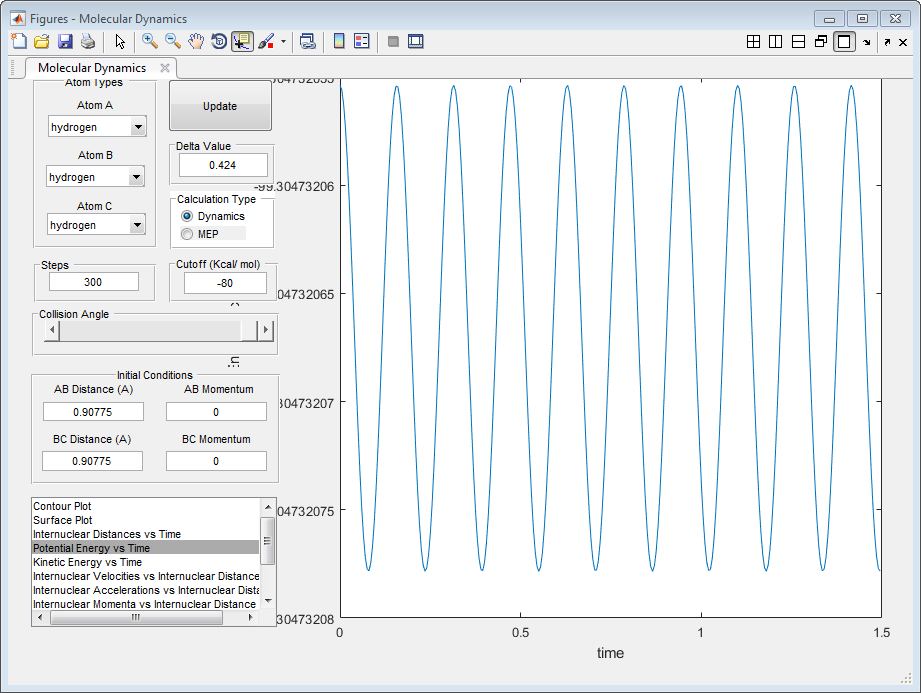Activate the Rotate 3D tool

[x=219, y=41]
